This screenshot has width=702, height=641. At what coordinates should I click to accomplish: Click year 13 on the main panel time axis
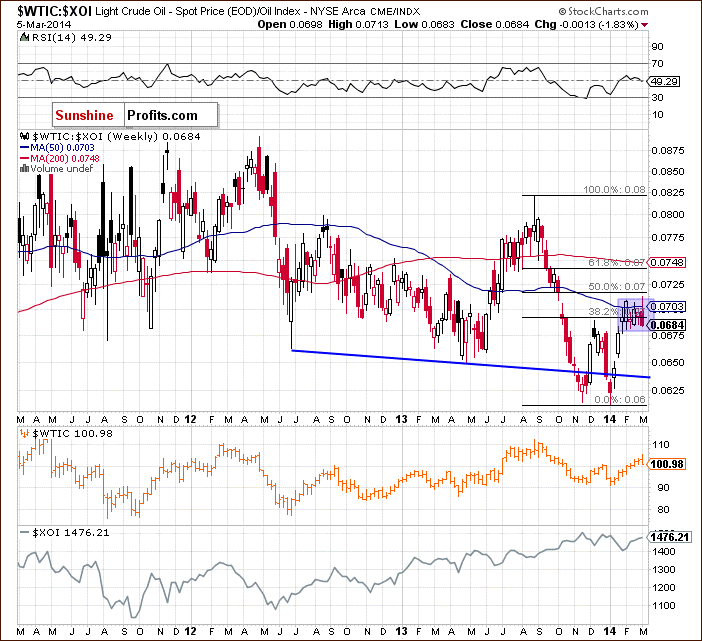402,419
